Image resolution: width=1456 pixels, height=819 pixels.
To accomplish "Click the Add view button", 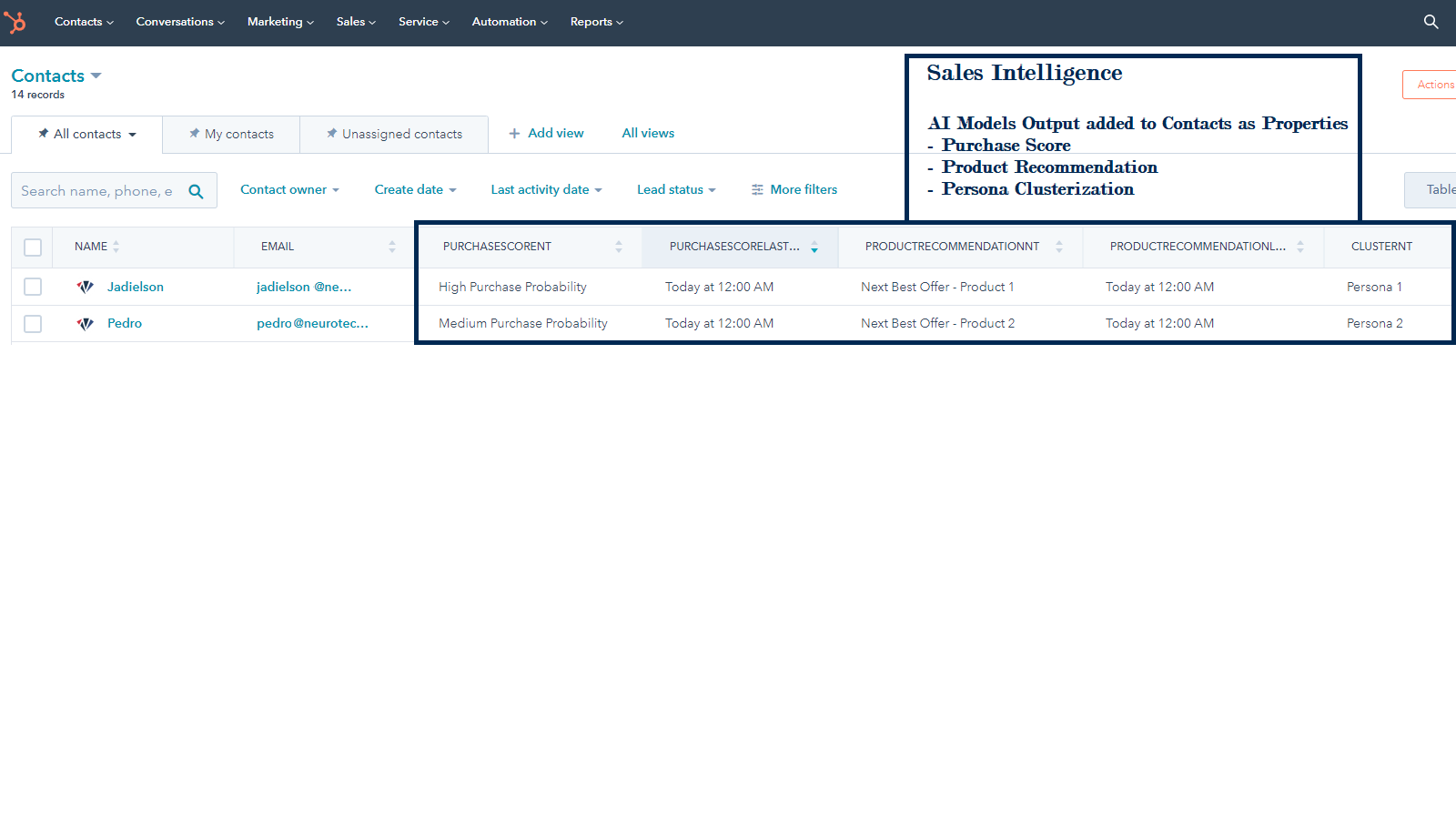I will pyautogui.click(x=546, y=133).
